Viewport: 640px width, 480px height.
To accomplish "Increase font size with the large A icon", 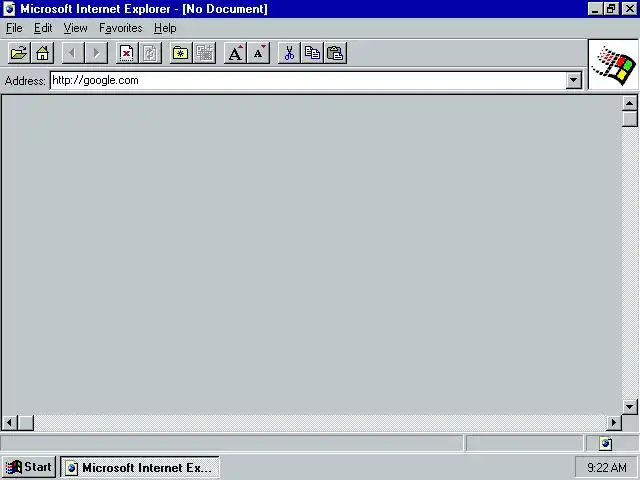I will click(x=235, y=53).
